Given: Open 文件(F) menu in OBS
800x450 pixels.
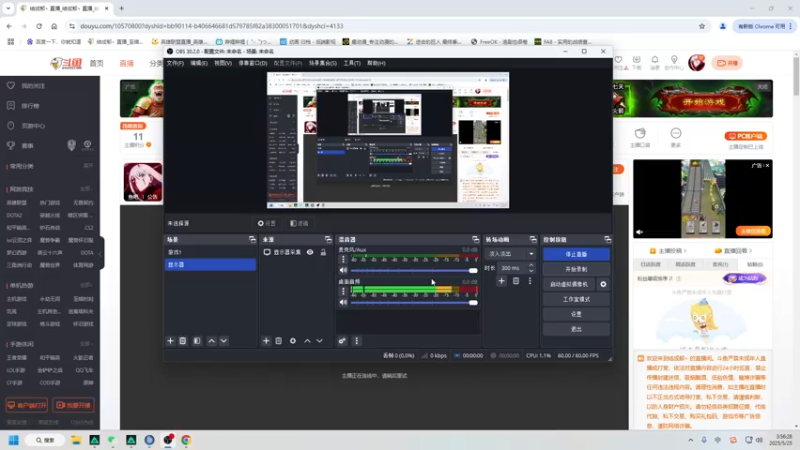Looking at the screenshot, I should (x=175, y=63).
